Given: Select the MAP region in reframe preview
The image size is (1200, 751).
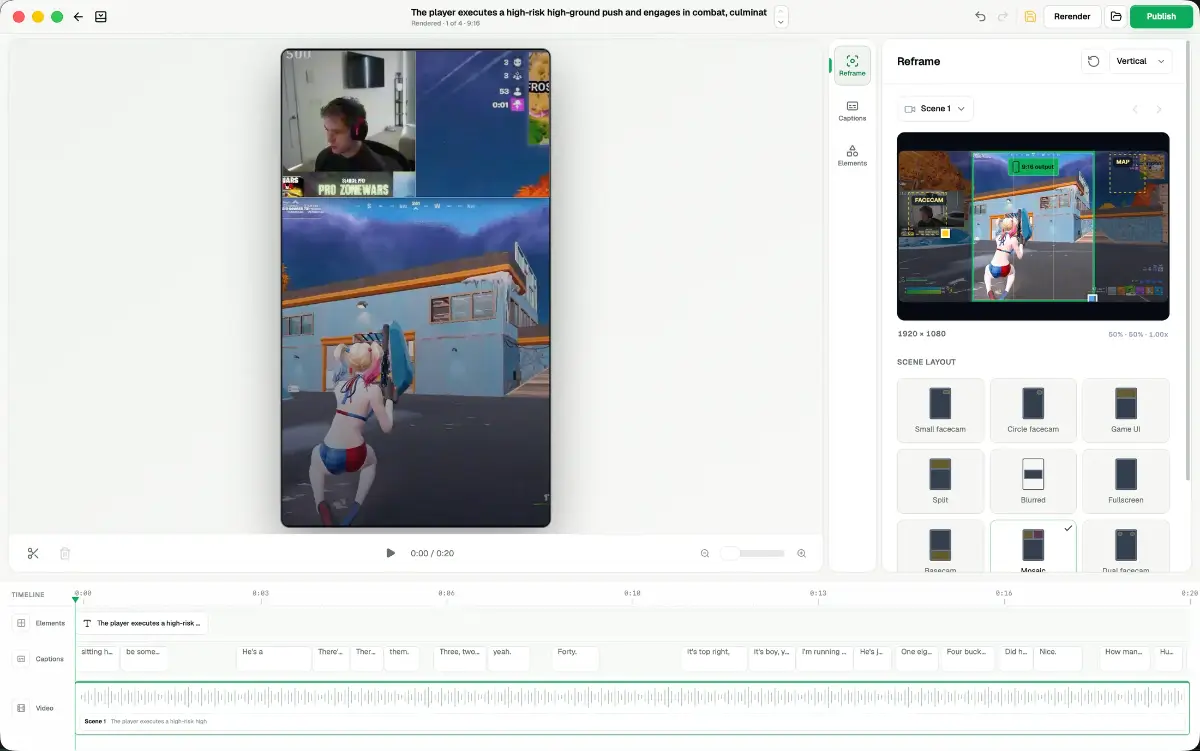Looking at the screenshot, I should [x=1126, y=174].
